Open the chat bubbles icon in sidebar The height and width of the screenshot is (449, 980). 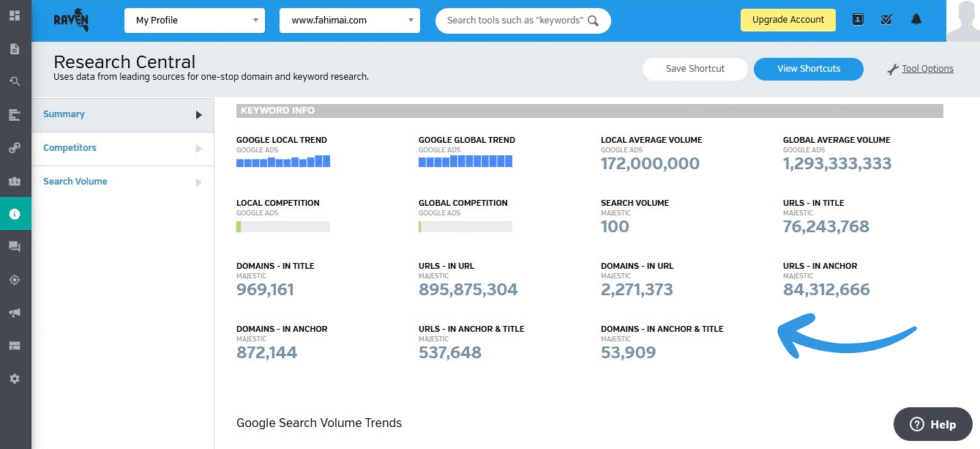pos(14,247)
